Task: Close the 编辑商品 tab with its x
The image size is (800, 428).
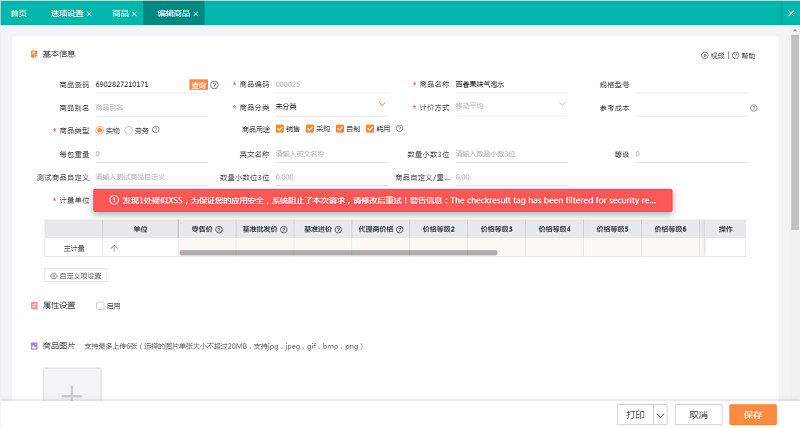Action: [196, 14]
